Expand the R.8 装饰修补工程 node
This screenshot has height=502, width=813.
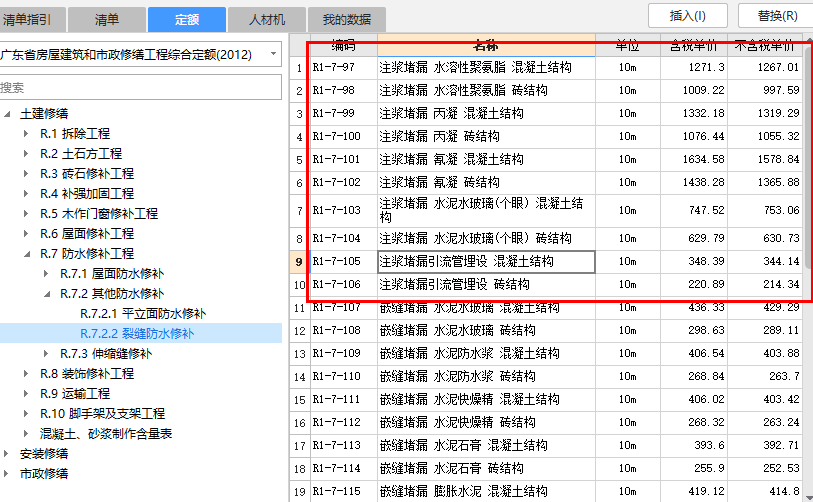point(26,373)
